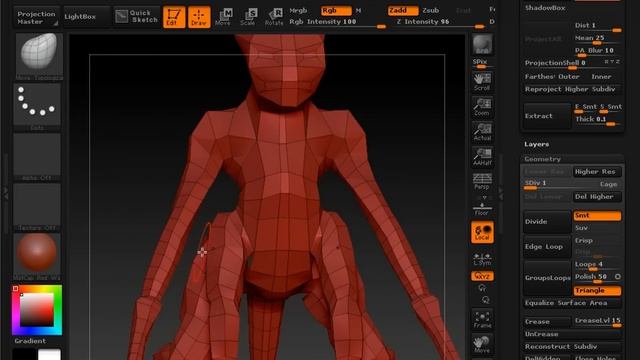
Task: Click the Scroll canvas icon
Action: (x=482, y=82)
